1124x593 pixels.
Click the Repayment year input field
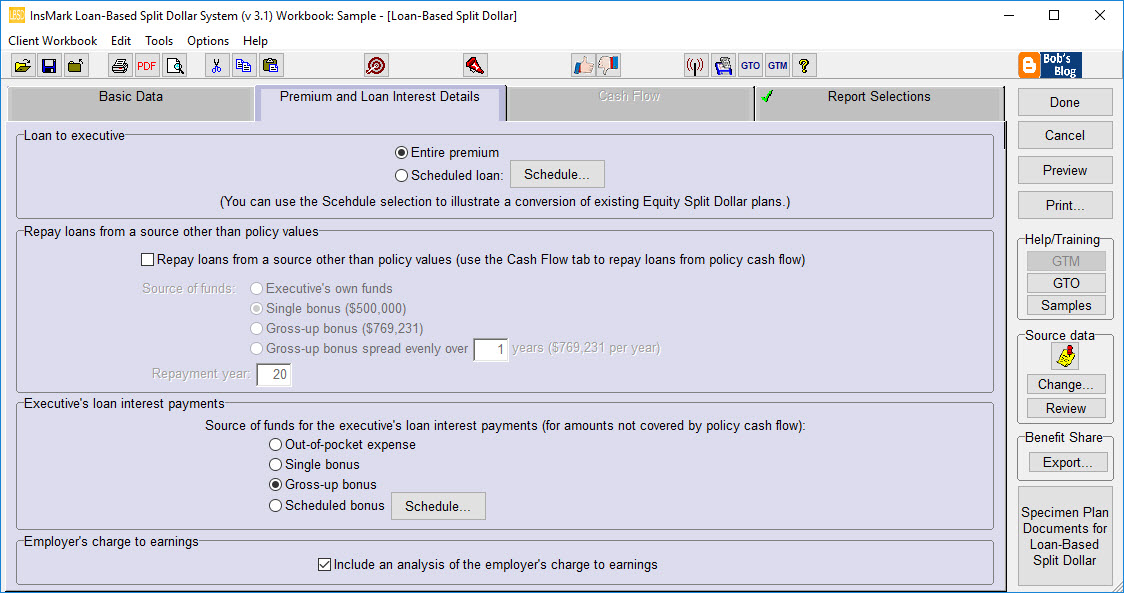pos(274,374)
